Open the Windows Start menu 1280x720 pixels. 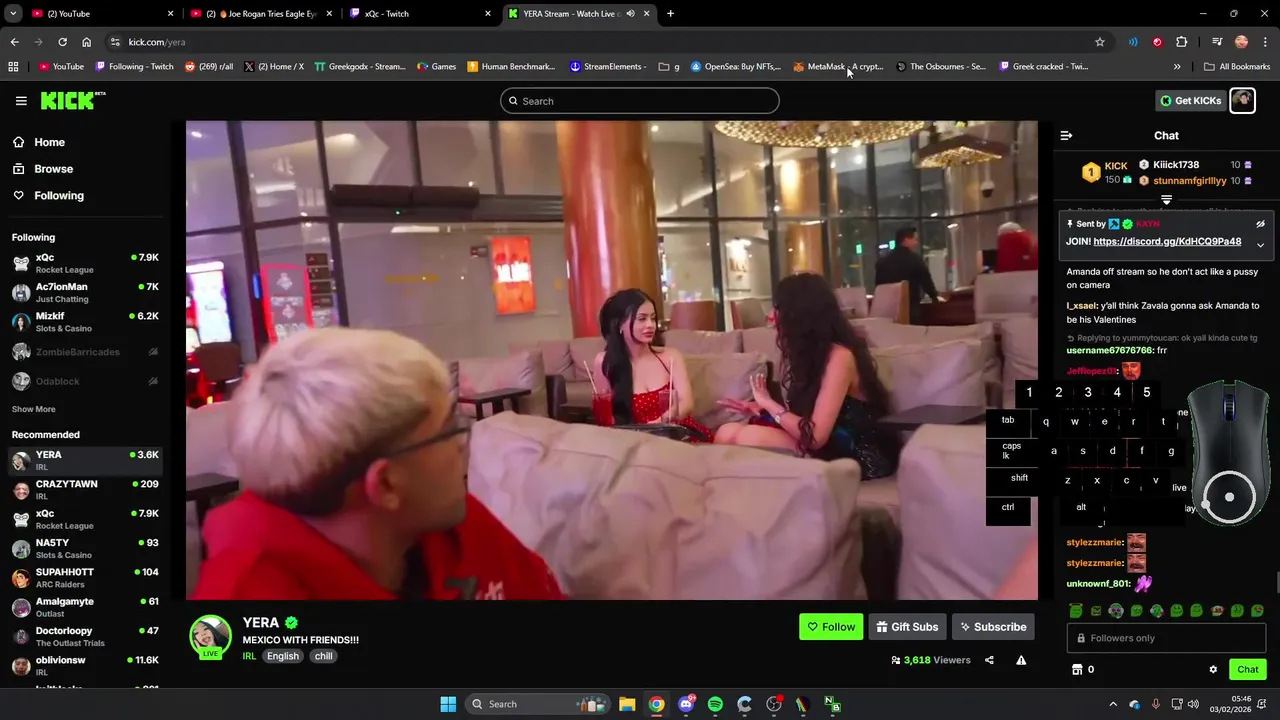coord(448,704)
